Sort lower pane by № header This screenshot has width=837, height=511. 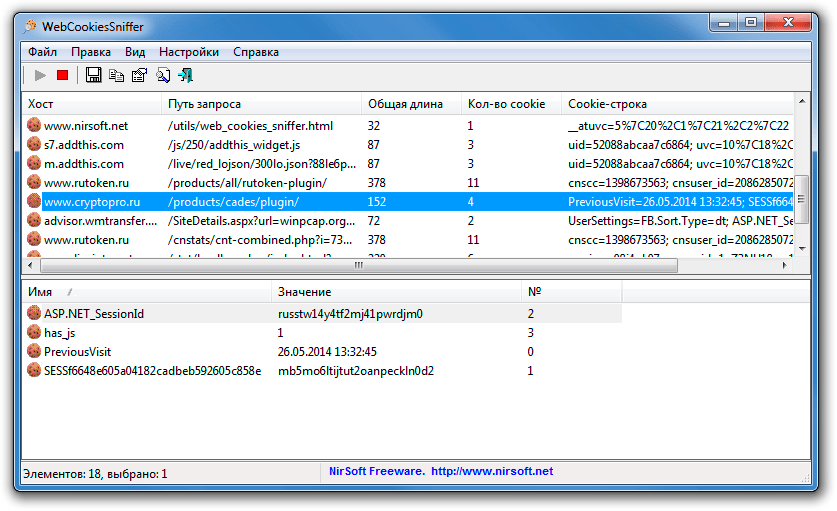click(572, 292)
